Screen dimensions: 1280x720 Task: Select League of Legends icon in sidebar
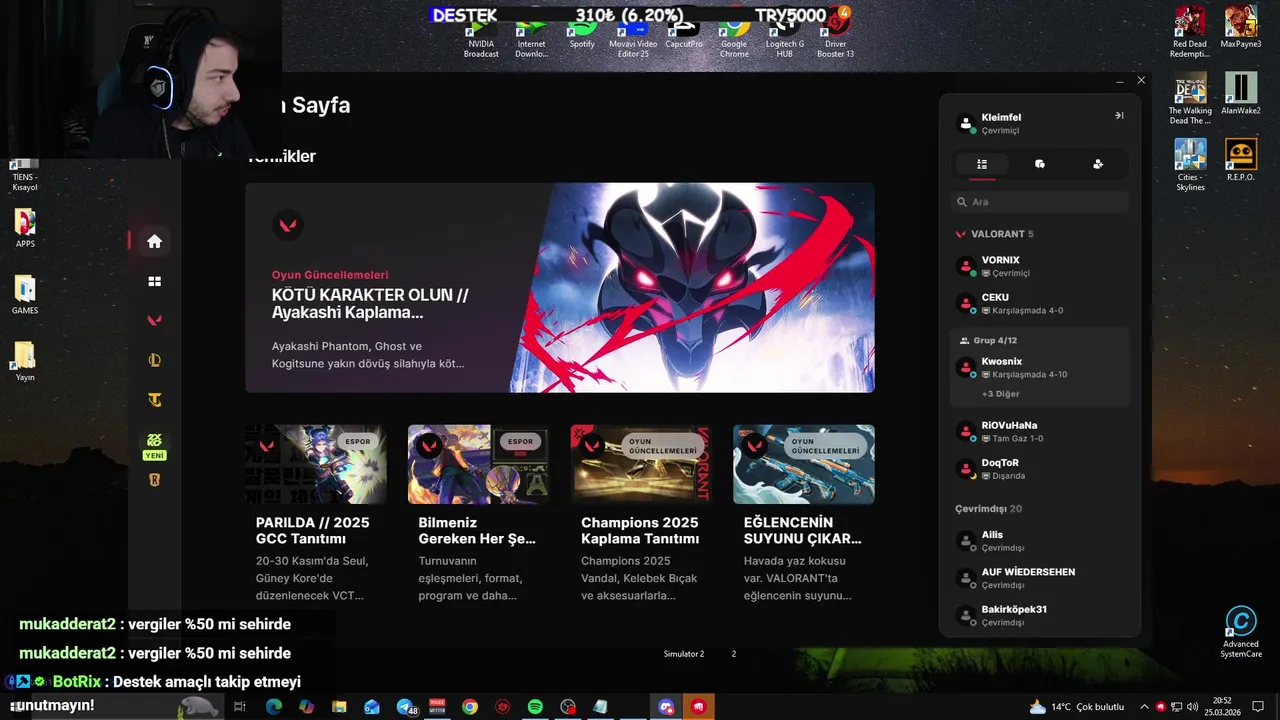[x=154, y=360]
